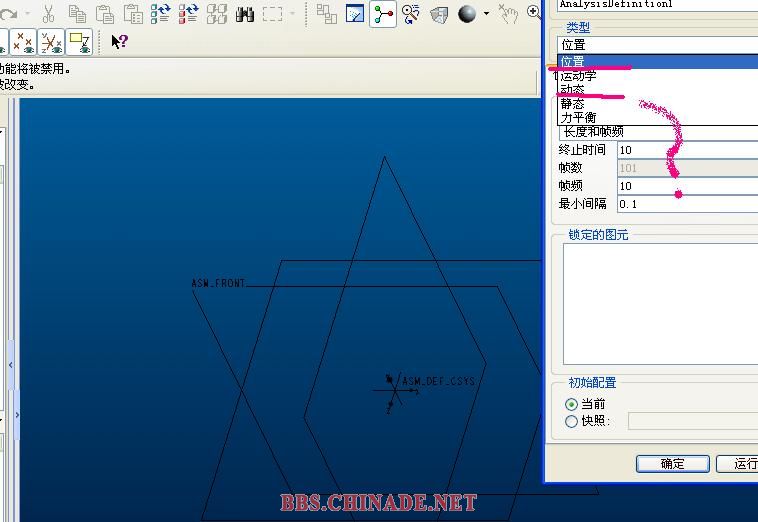Click the analysis name field AnalysisDefinition1
The height and width of the screenshot is (522, 758).
pos(657,5)
